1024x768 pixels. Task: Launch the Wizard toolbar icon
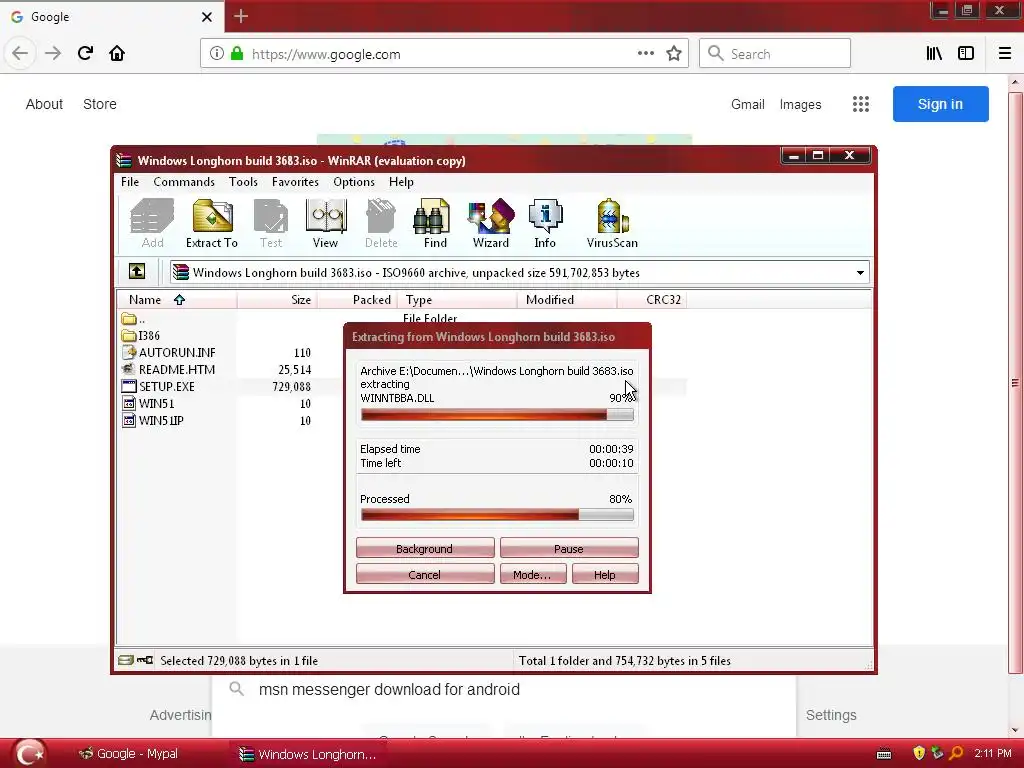tap(490, 223)
